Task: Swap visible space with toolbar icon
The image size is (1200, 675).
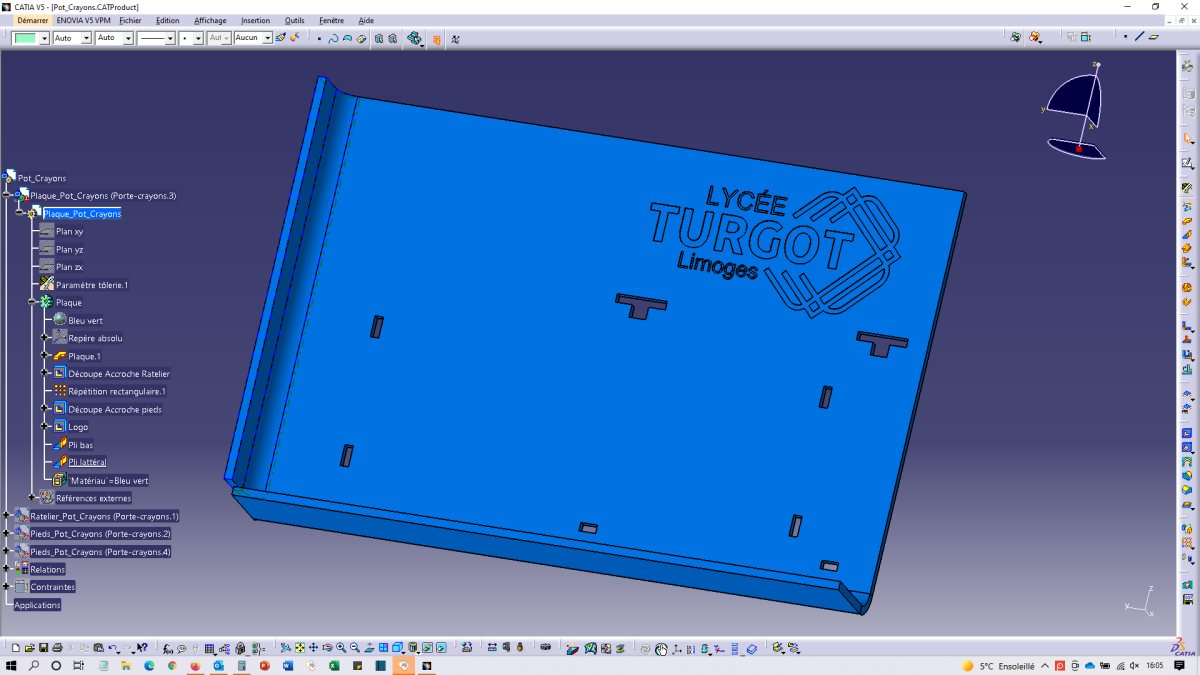Action: click(x=441, y=648)
